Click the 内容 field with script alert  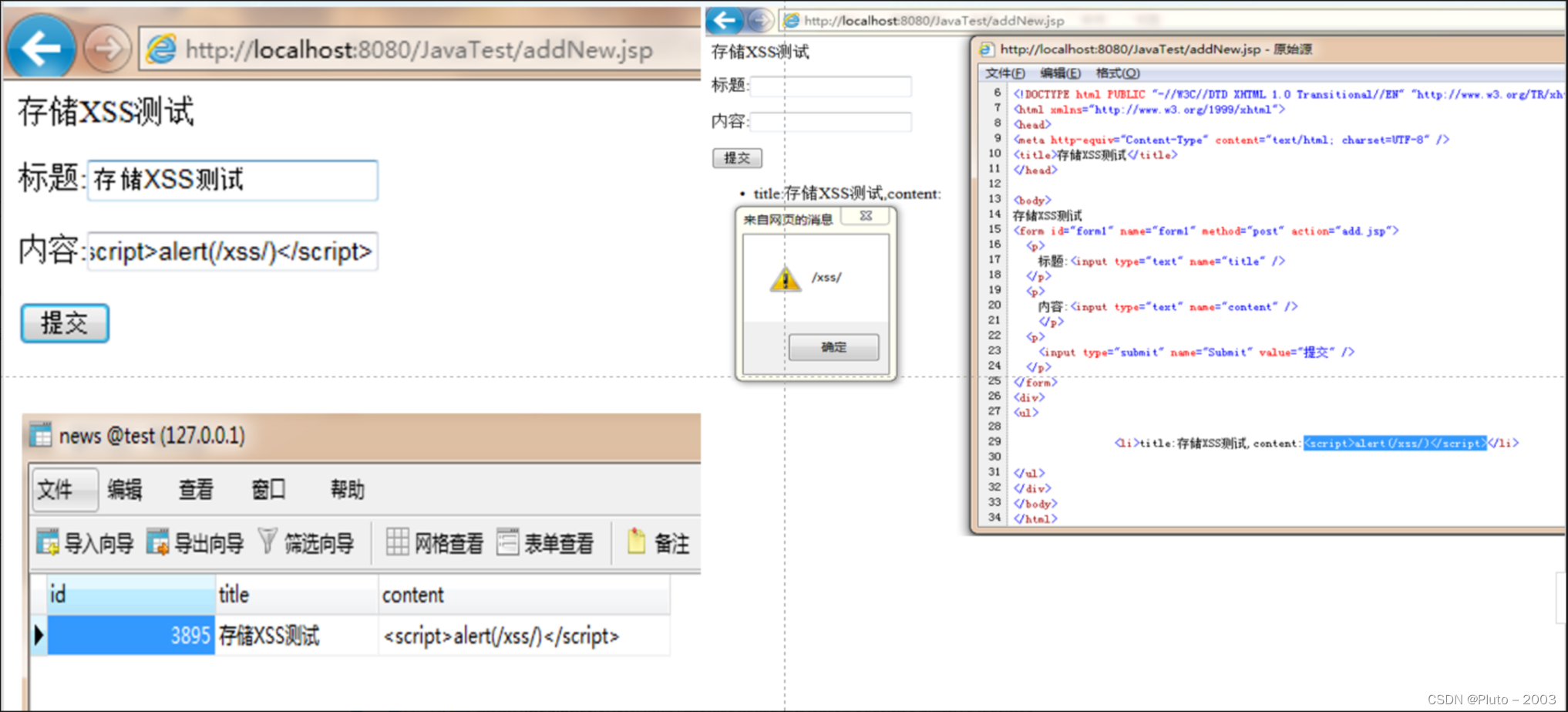pyautogui.click(x=233, y=251)
